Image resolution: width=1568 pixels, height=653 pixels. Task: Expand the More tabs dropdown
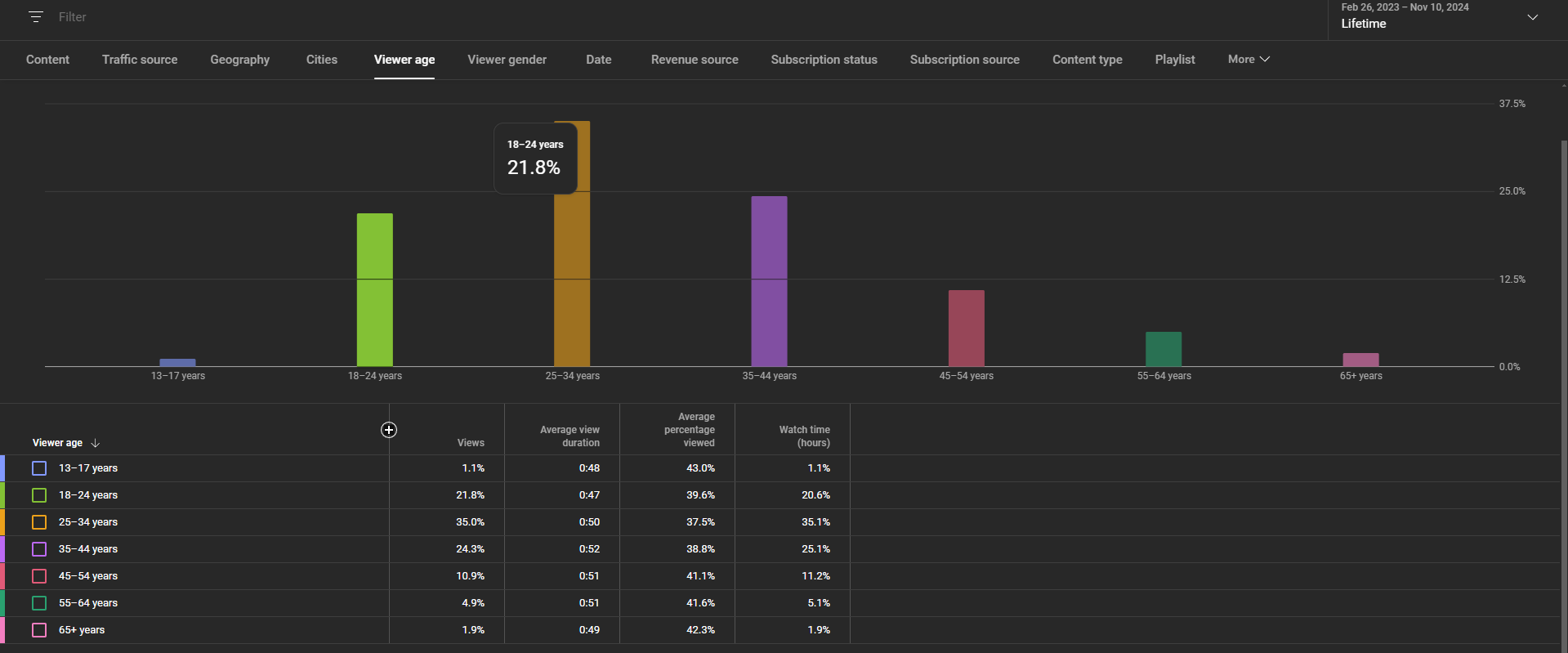1249,60
